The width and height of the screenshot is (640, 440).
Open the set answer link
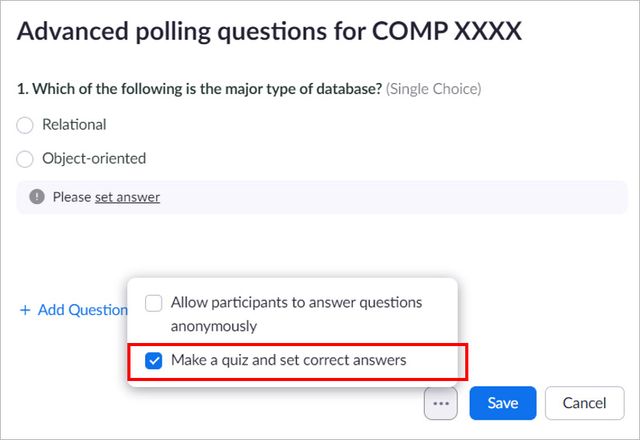[x=127, y=197]
